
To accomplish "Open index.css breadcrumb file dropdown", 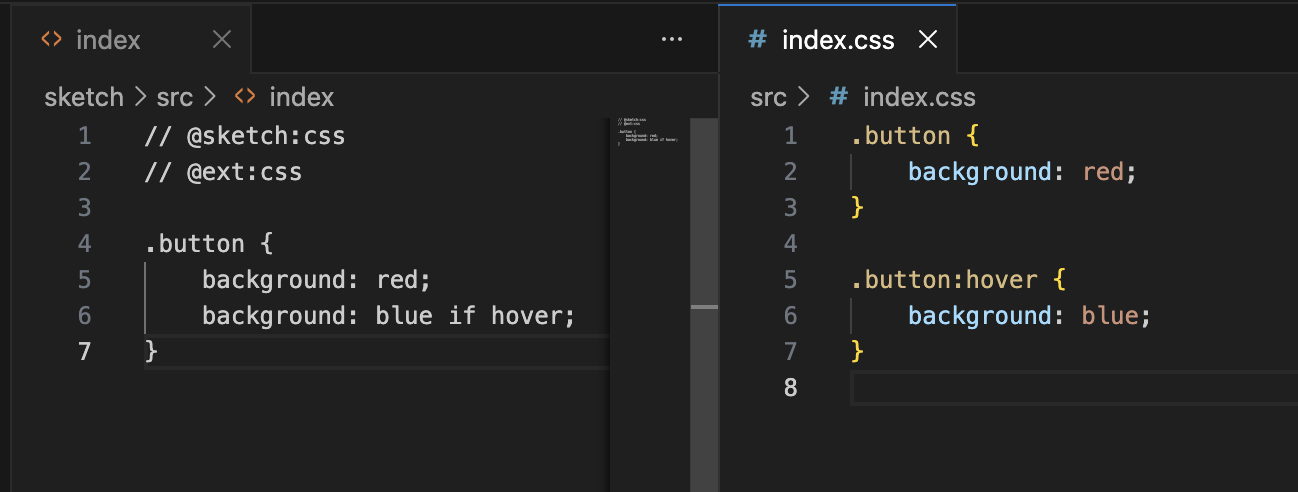I will (x=918, y=97).
